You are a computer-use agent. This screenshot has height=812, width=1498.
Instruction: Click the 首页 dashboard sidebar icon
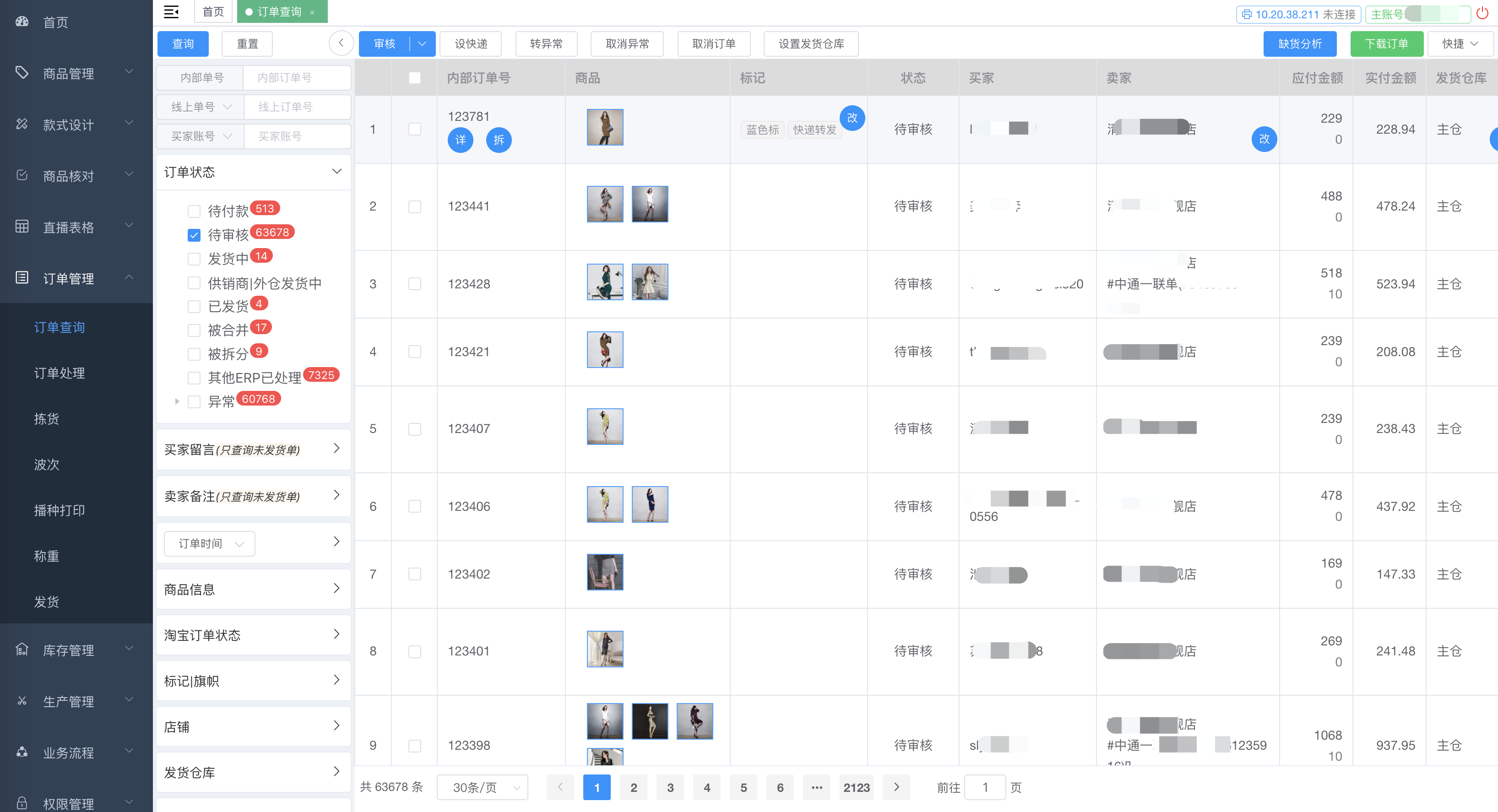22,22
